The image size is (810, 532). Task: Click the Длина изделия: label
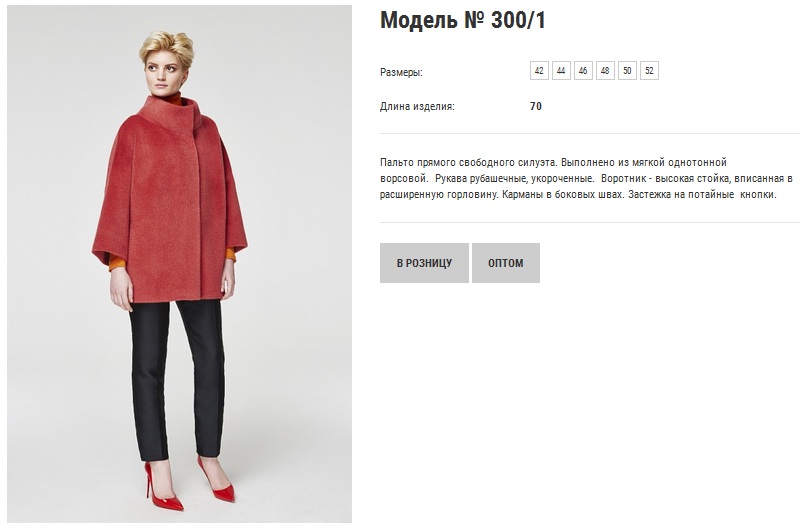(x=417, y=106)
